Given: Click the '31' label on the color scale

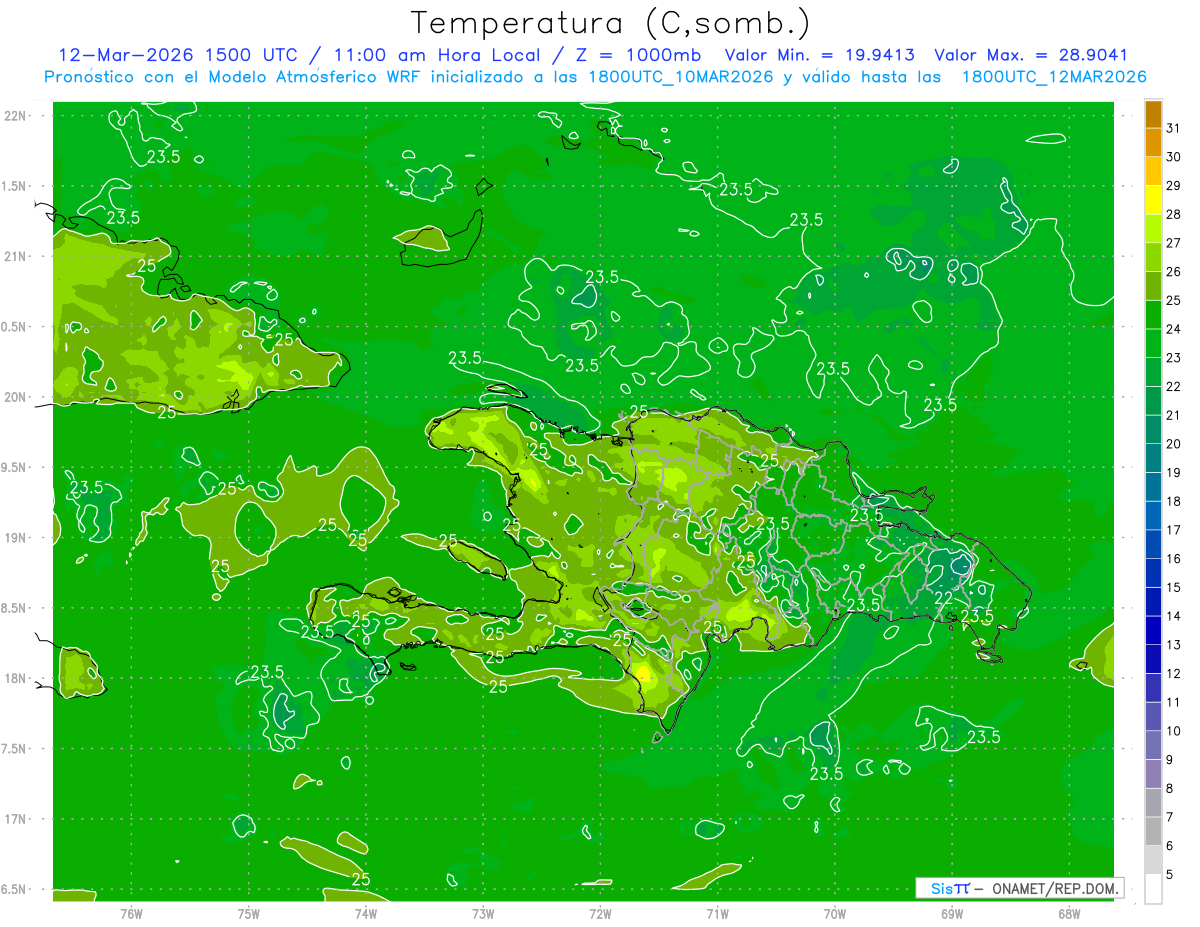Looking at the screenshot, I should (1174, 128).
